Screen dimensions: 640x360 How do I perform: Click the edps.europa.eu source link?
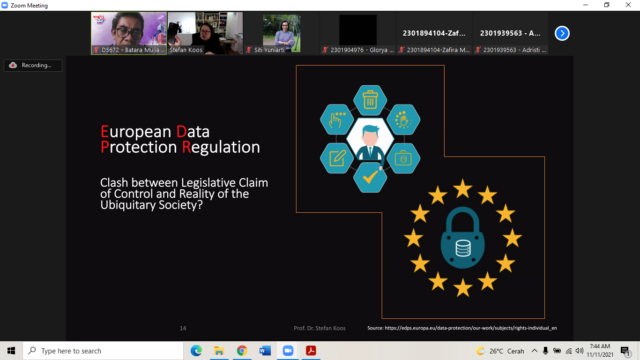471,328
